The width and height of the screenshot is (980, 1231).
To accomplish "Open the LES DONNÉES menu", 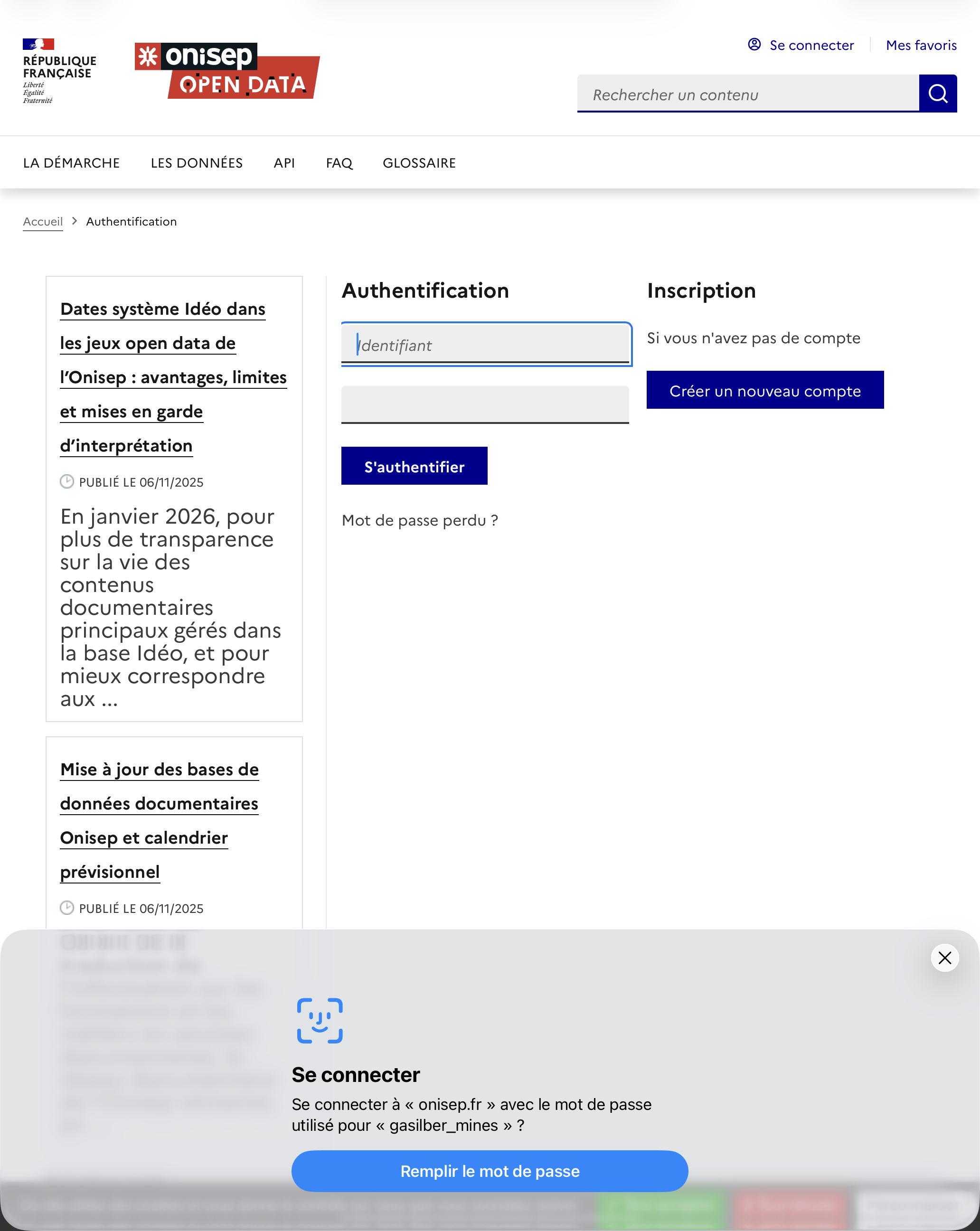I will tap(197, 163).
